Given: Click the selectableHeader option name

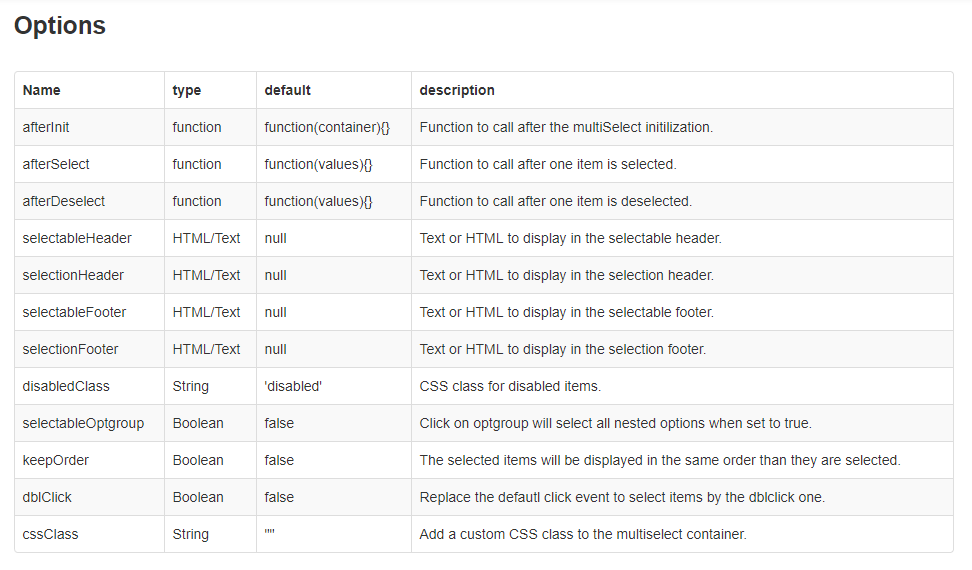Looking at the screenshot, I should (x=77, y=239).
